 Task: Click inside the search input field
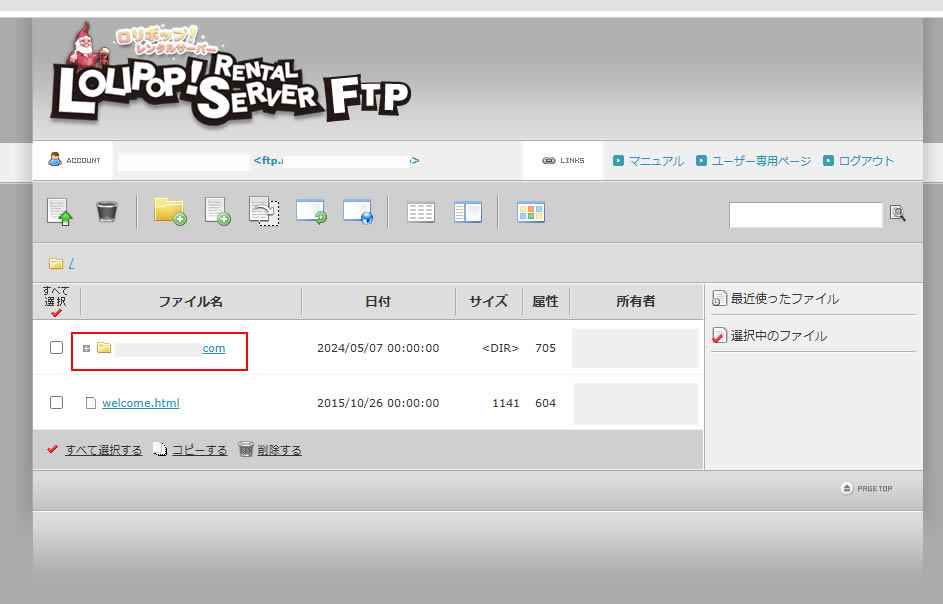805,214
